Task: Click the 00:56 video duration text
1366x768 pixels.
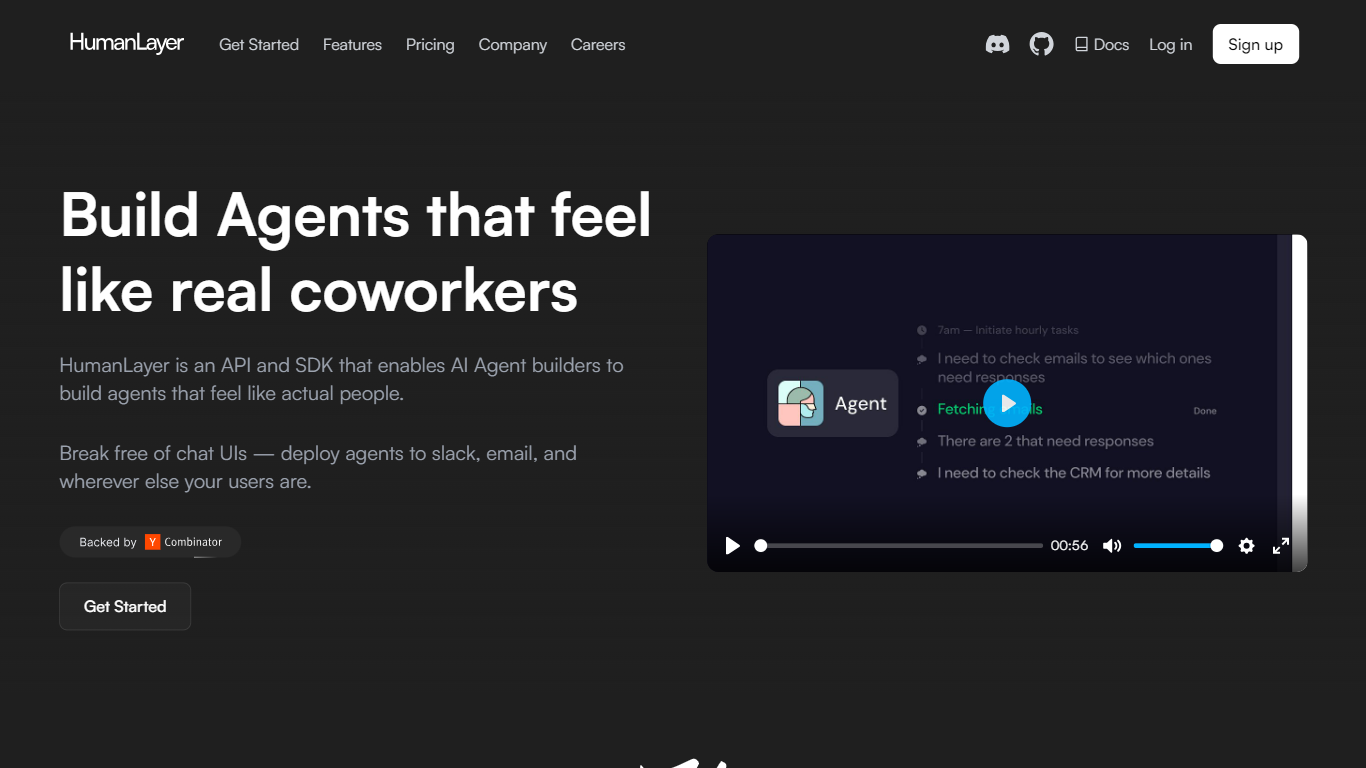Action: tap(1069, 546)
